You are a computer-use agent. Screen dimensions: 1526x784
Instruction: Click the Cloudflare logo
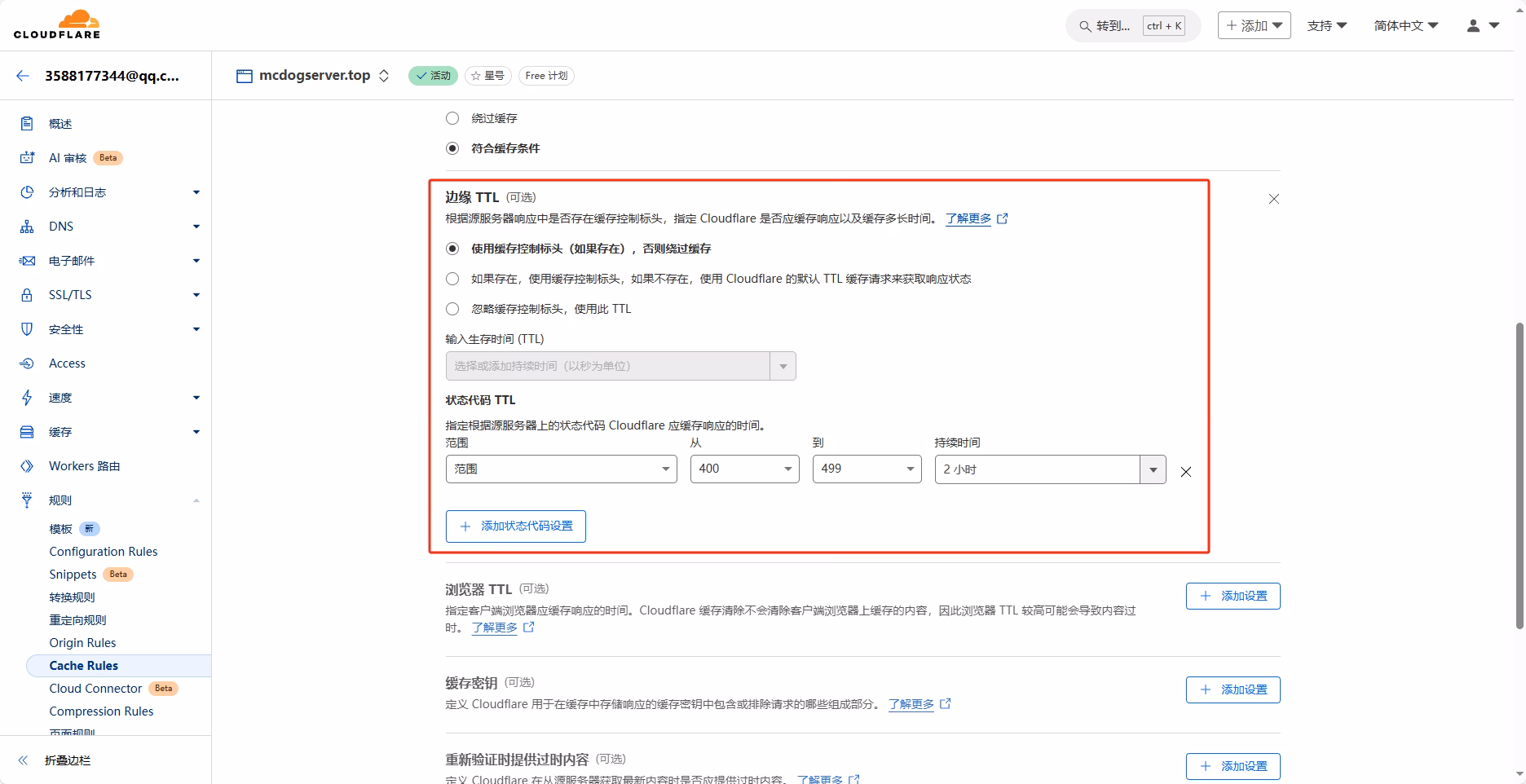point(57,24)
